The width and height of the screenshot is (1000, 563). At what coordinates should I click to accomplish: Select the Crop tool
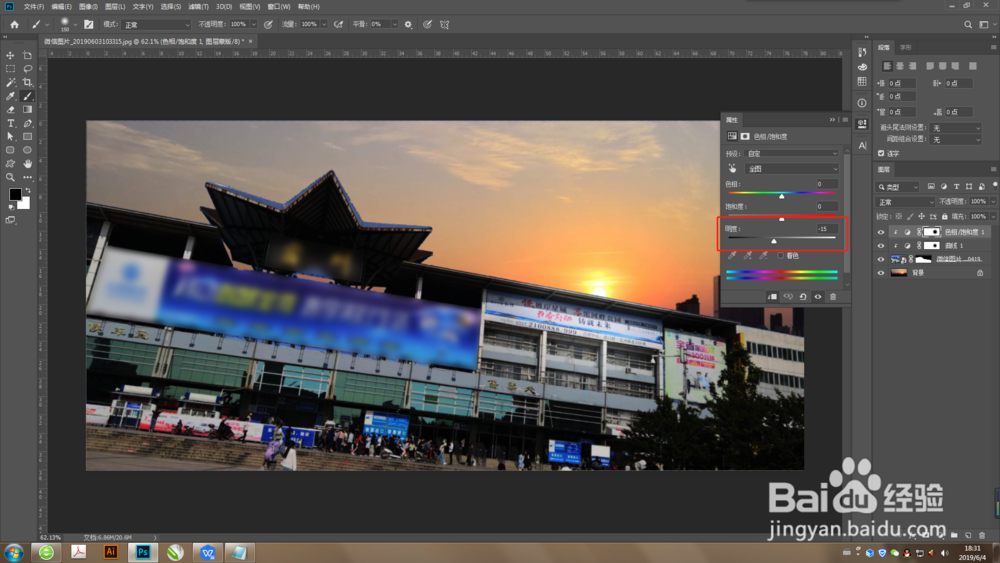27,82
